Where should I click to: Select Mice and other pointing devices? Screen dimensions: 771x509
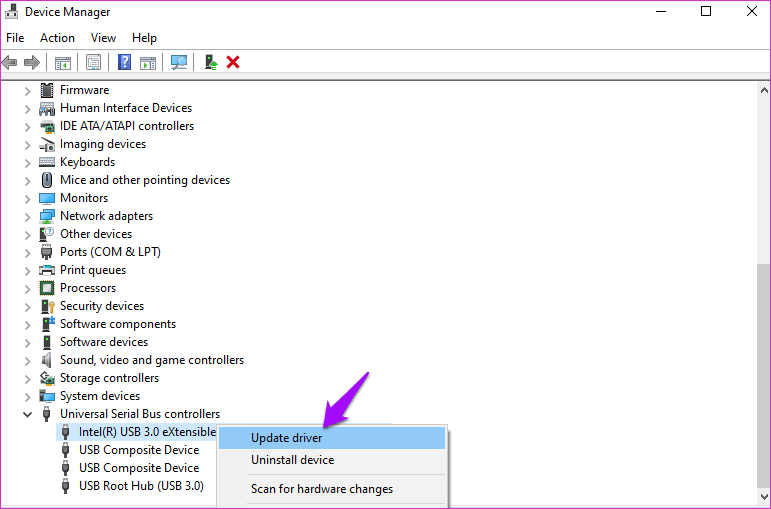click(144, 180)
